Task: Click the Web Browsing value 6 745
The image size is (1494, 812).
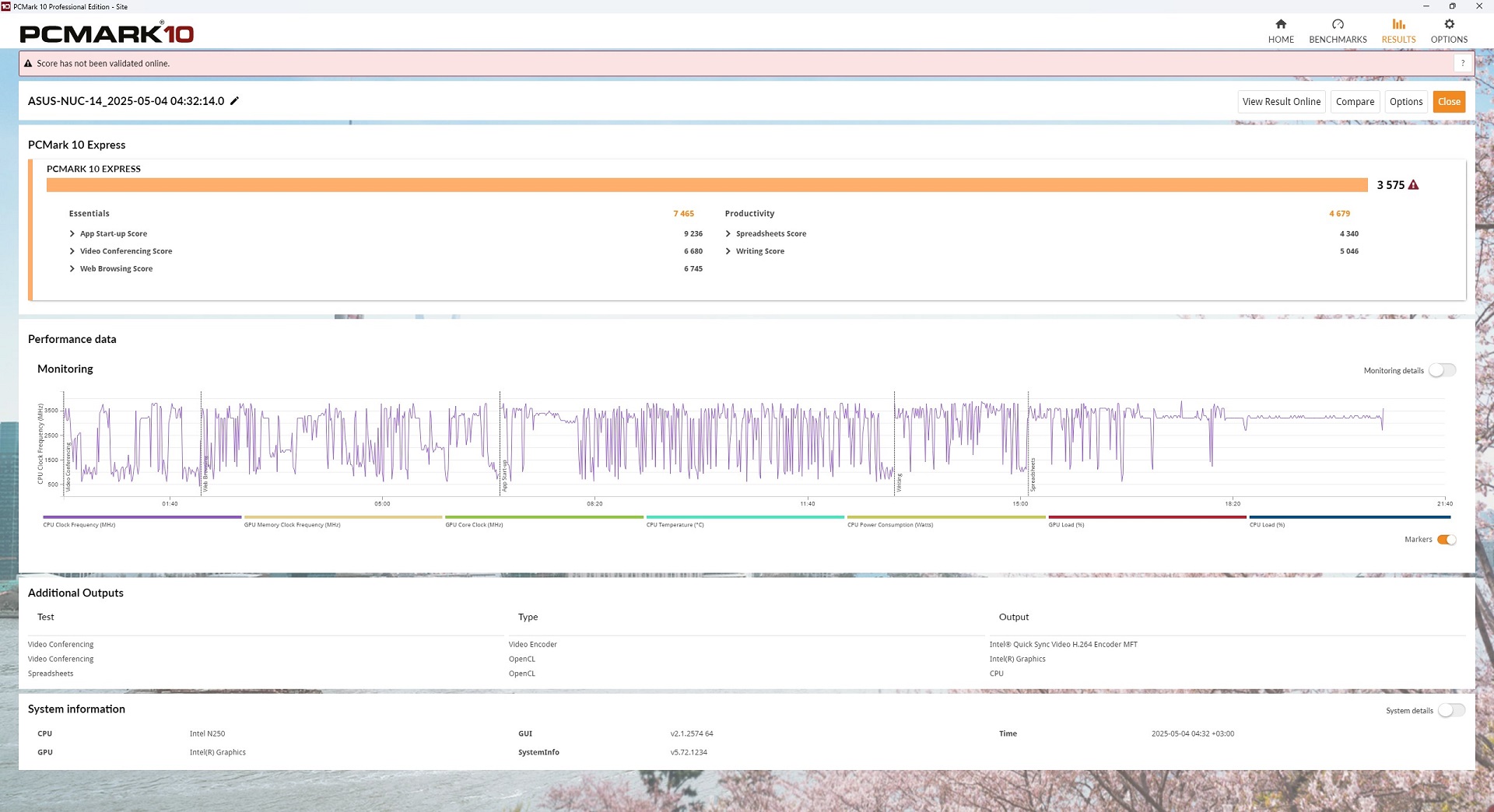Action: click(x=693, y=269)
